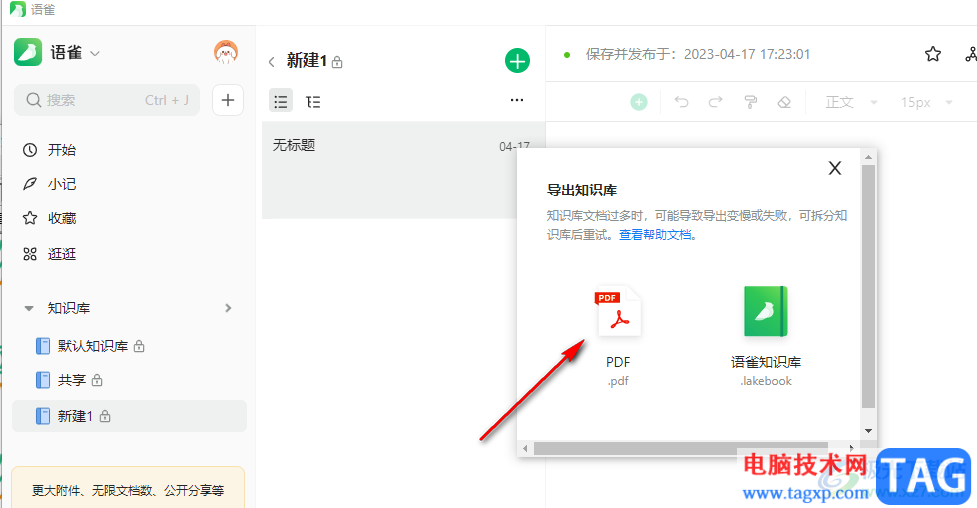This screenshot has width=977, height=508.
Task: Switch to outline tree view
Action: click(x=313, y=102)
